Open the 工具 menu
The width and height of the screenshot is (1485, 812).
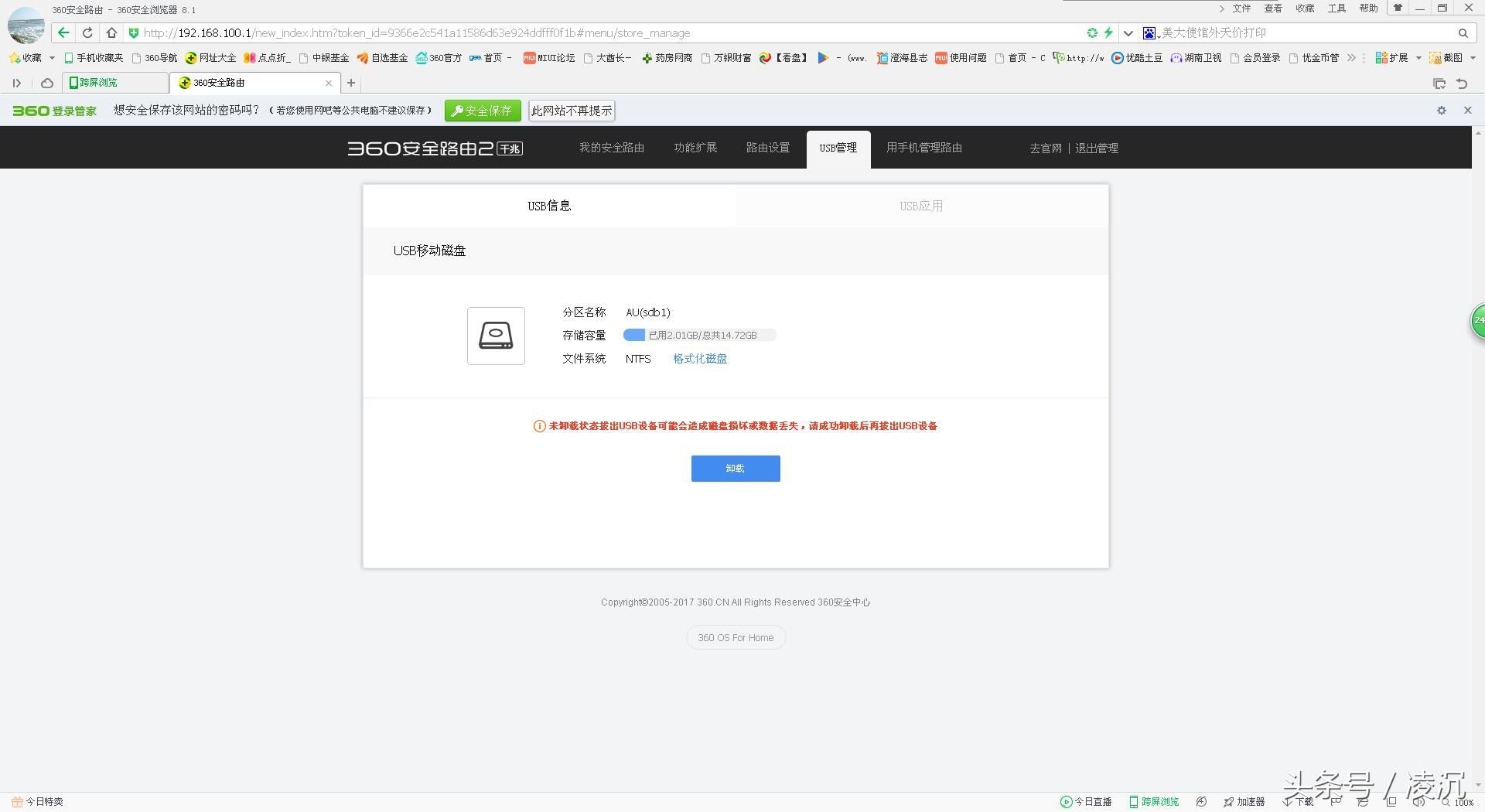[x=1337, y=9]
